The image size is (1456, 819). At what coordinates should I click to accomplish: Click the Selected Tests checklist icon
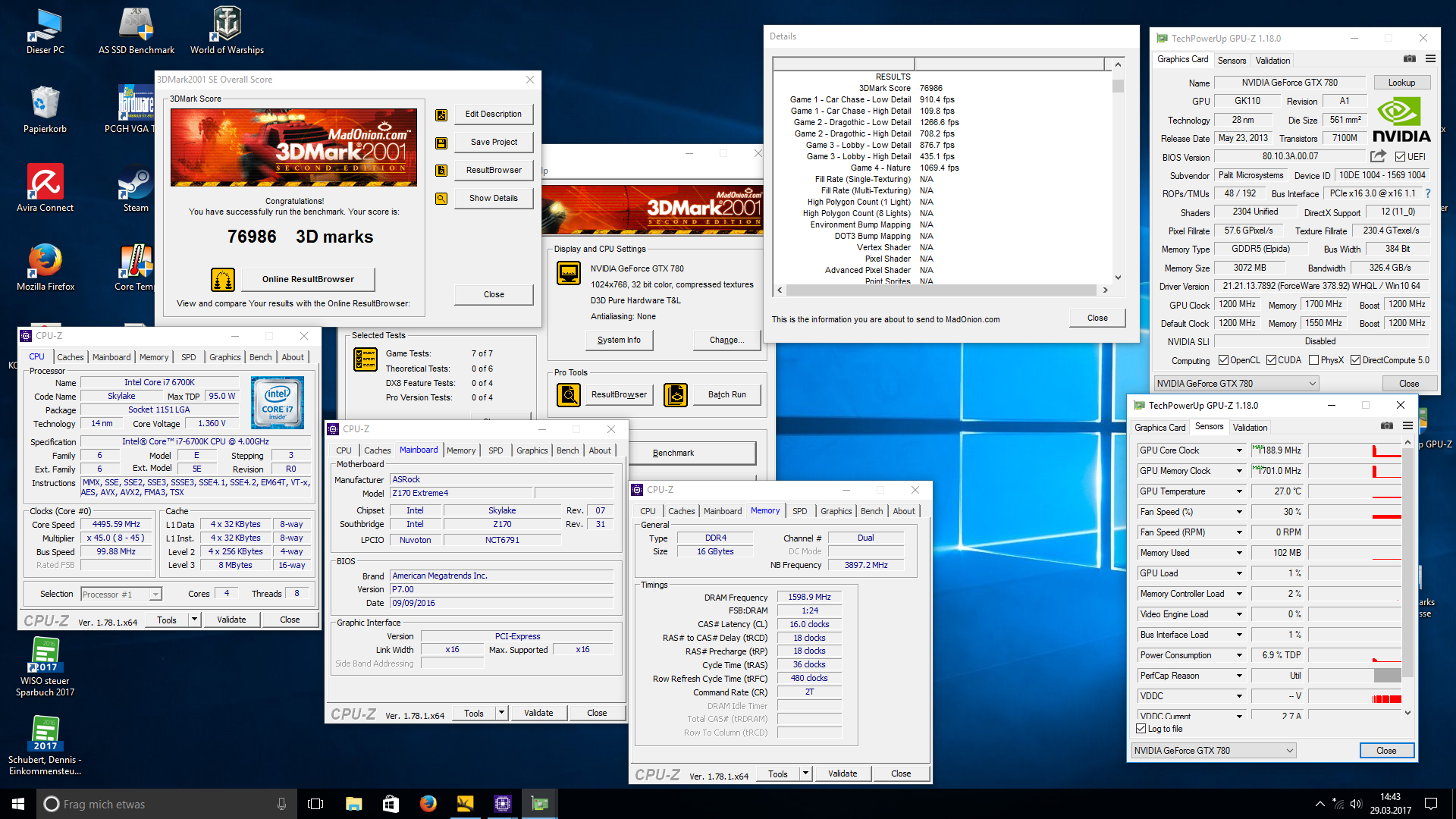tap(366, 359)
